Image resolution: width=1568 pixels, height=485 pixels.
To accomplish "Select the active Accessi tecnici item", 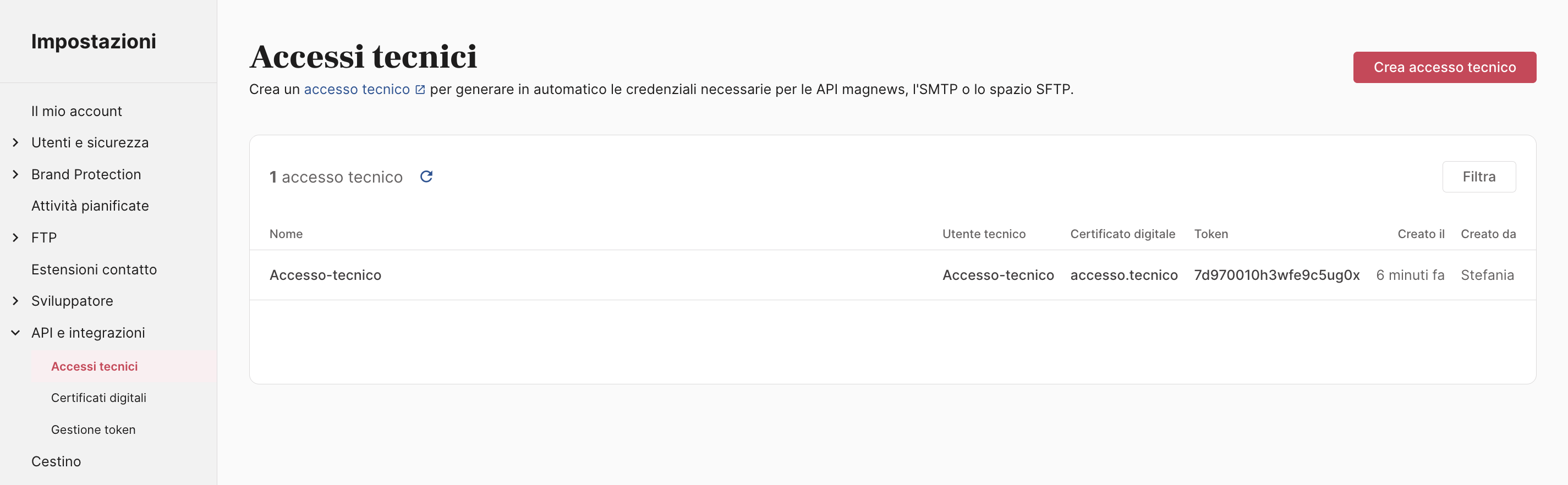I will 94,366.
